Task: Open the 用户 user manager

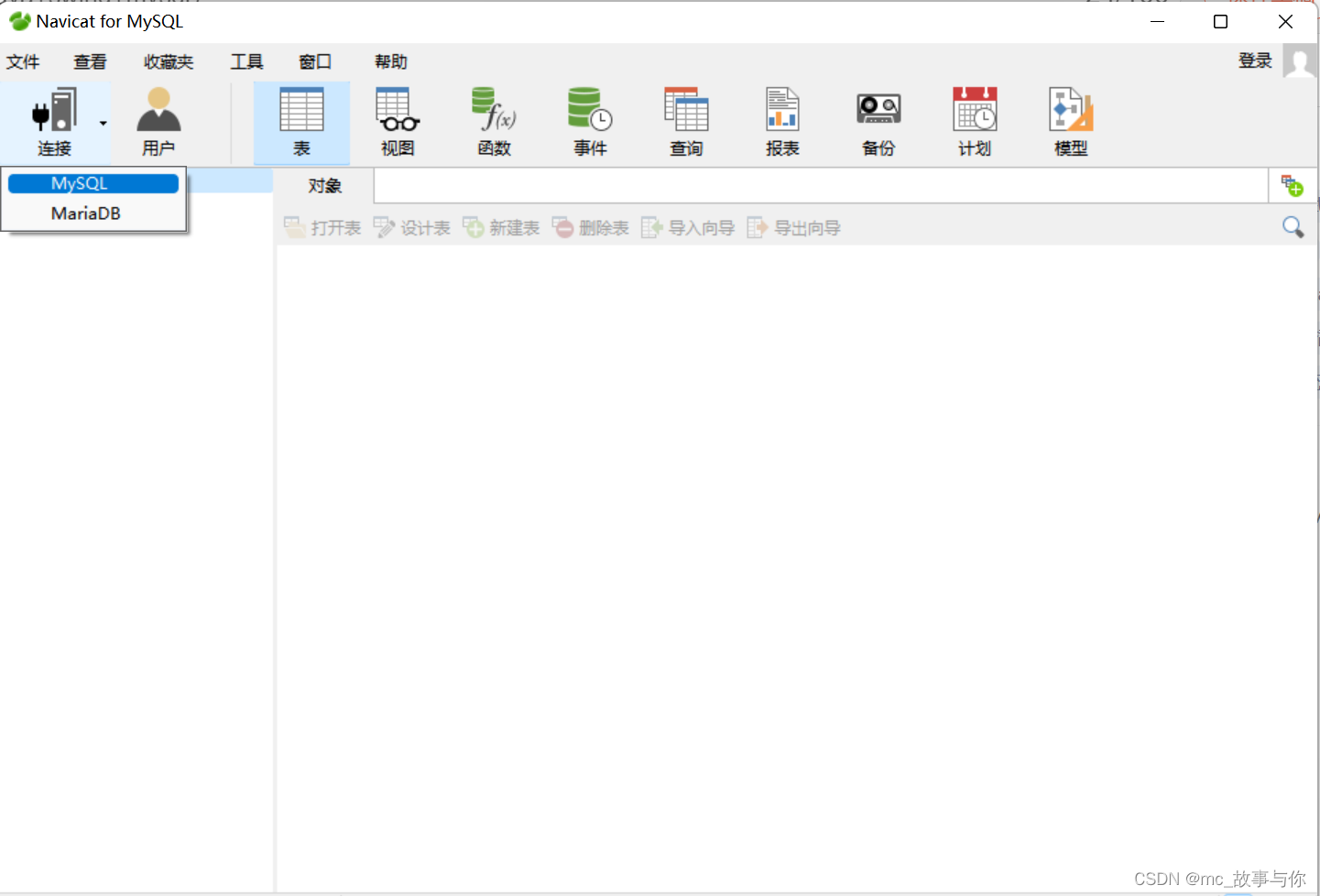Action: tap(158, 122)
